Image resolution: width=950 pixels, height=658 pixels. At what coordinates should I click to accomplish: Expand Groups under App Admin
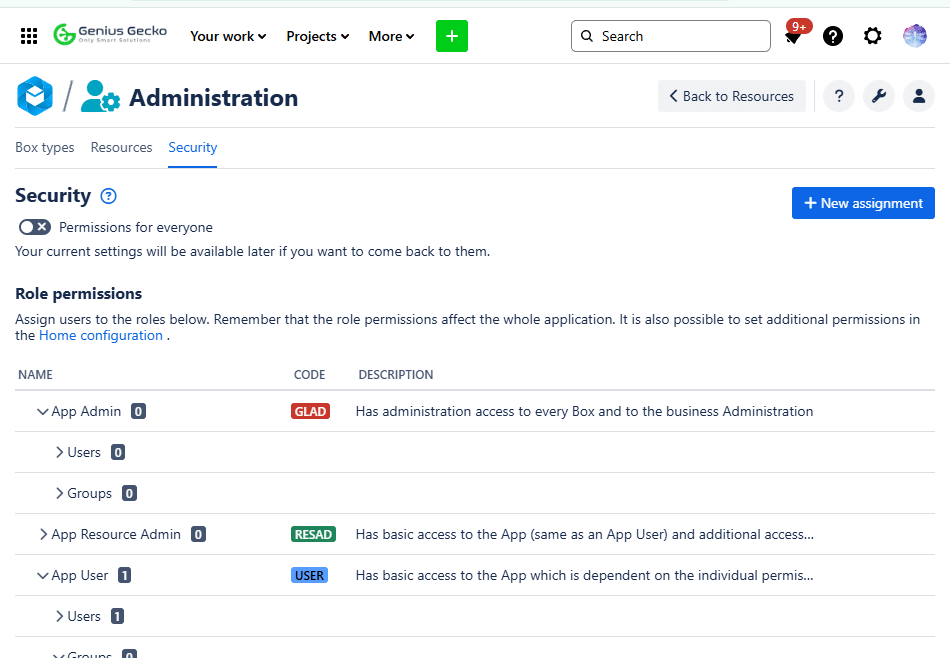60,493
